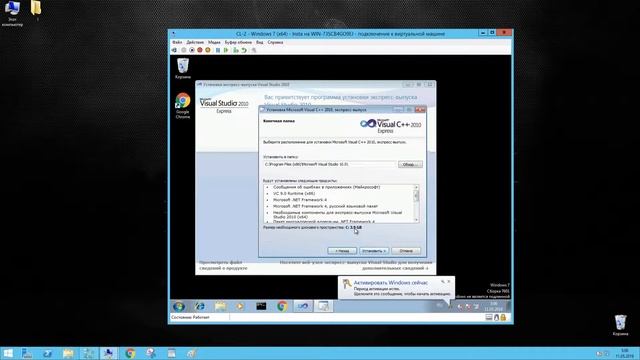
Task: Open Chrome on host taskbar
Action: click(130, 353)
